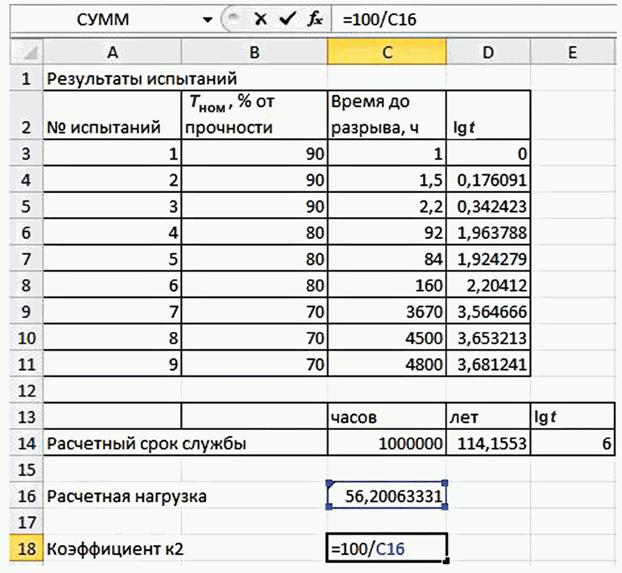Click the Select All corner triangle
This screenshot has height=573, width=622.
21,52
